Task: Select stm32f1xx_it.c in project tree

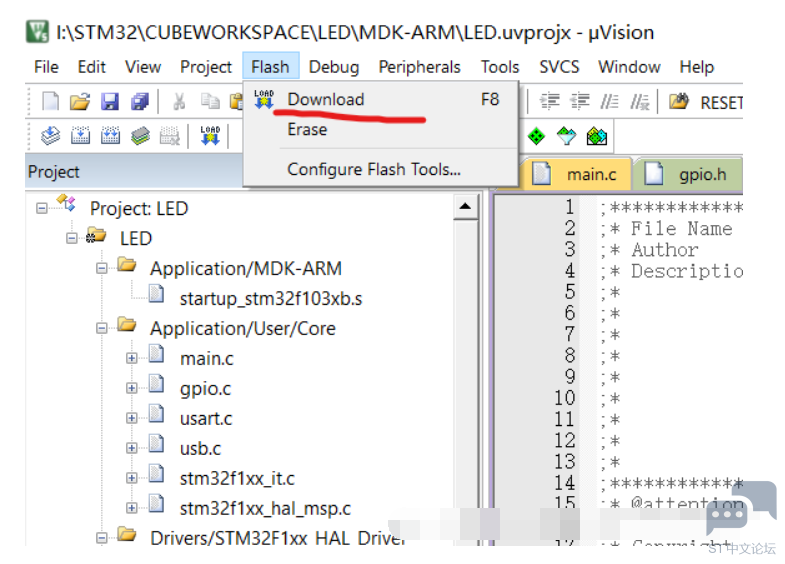Action: pyautogui.click(x=237, y=479)
